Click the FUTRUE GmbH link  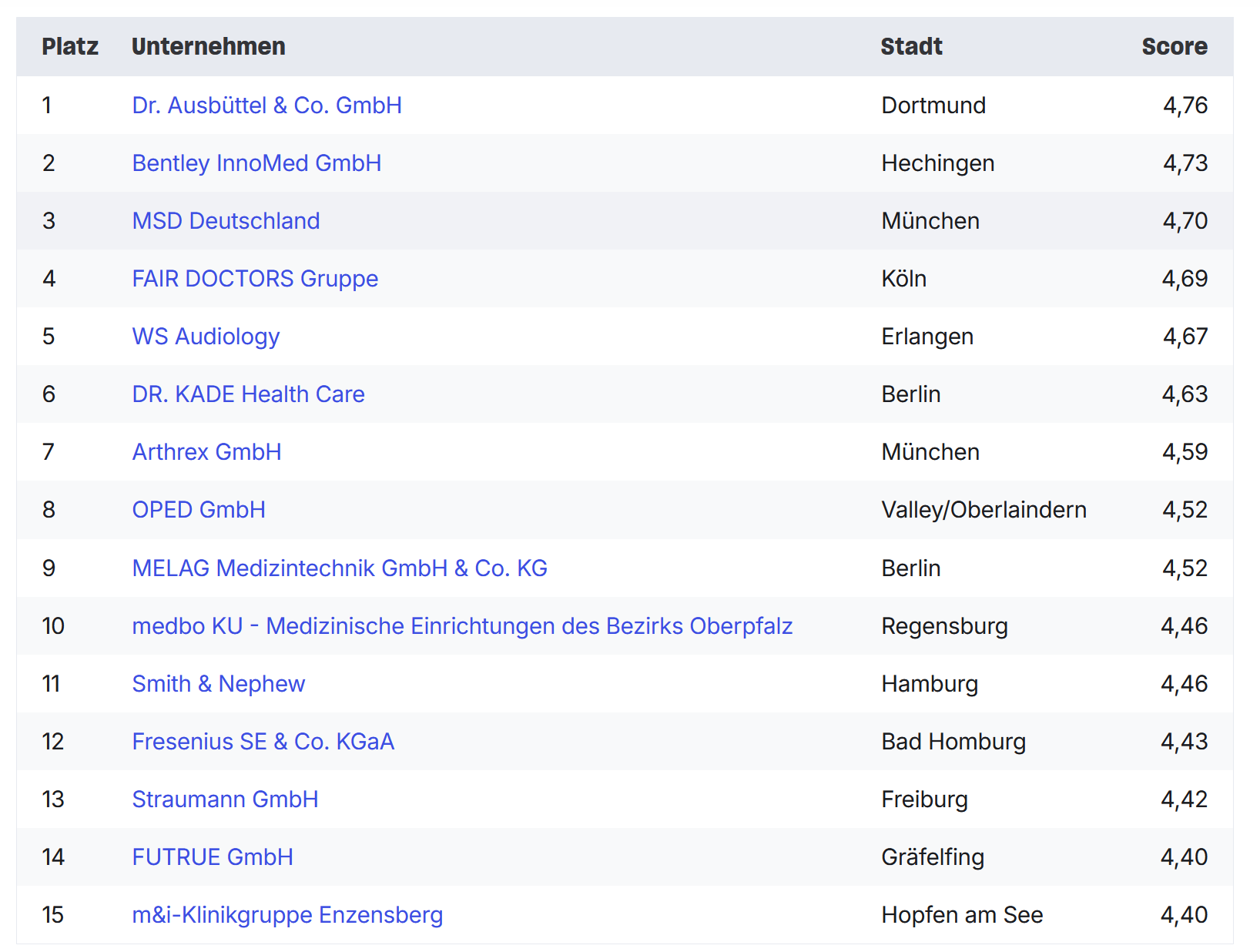tap(213, 856)
